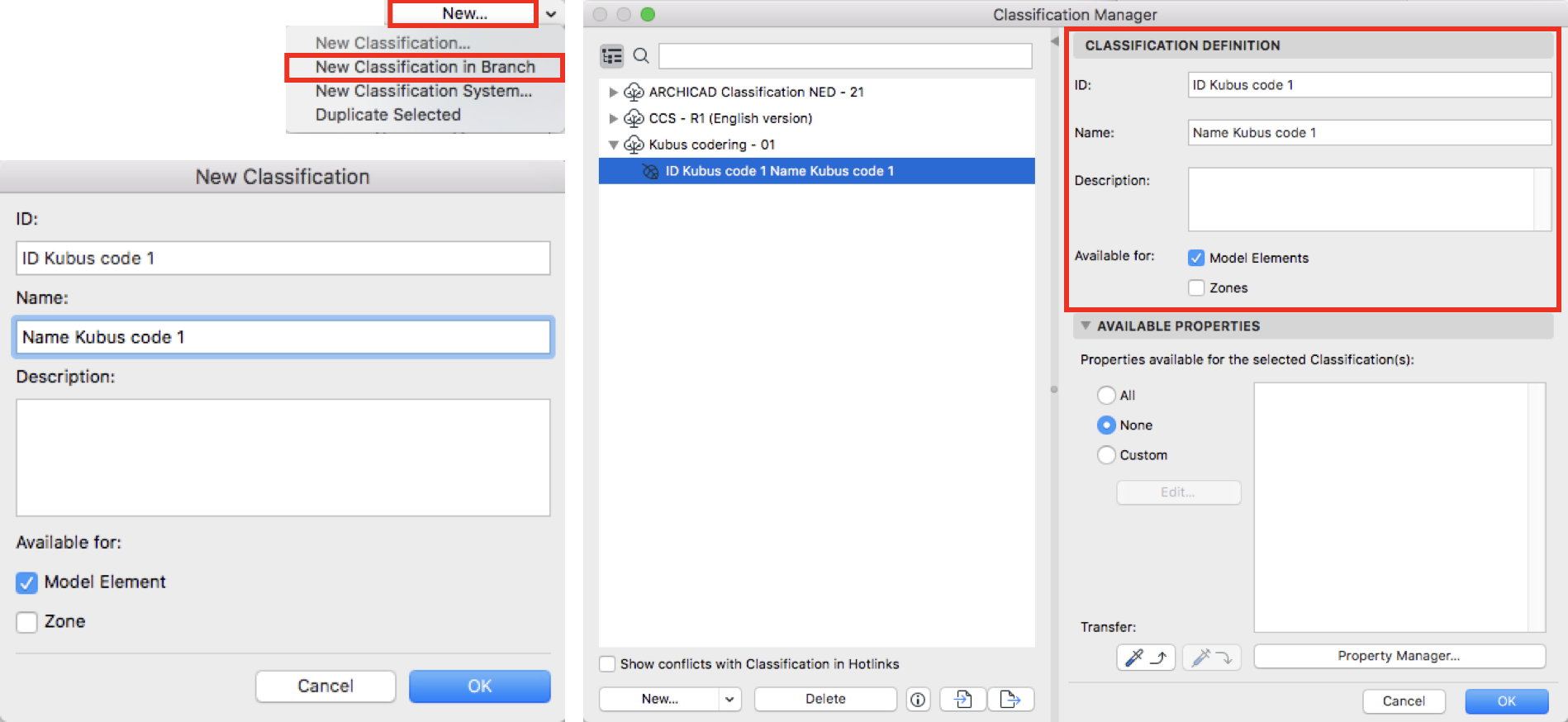This screenshot has height=722, width=1568.
Task: Click the green window zoom button
Action: 648,14
